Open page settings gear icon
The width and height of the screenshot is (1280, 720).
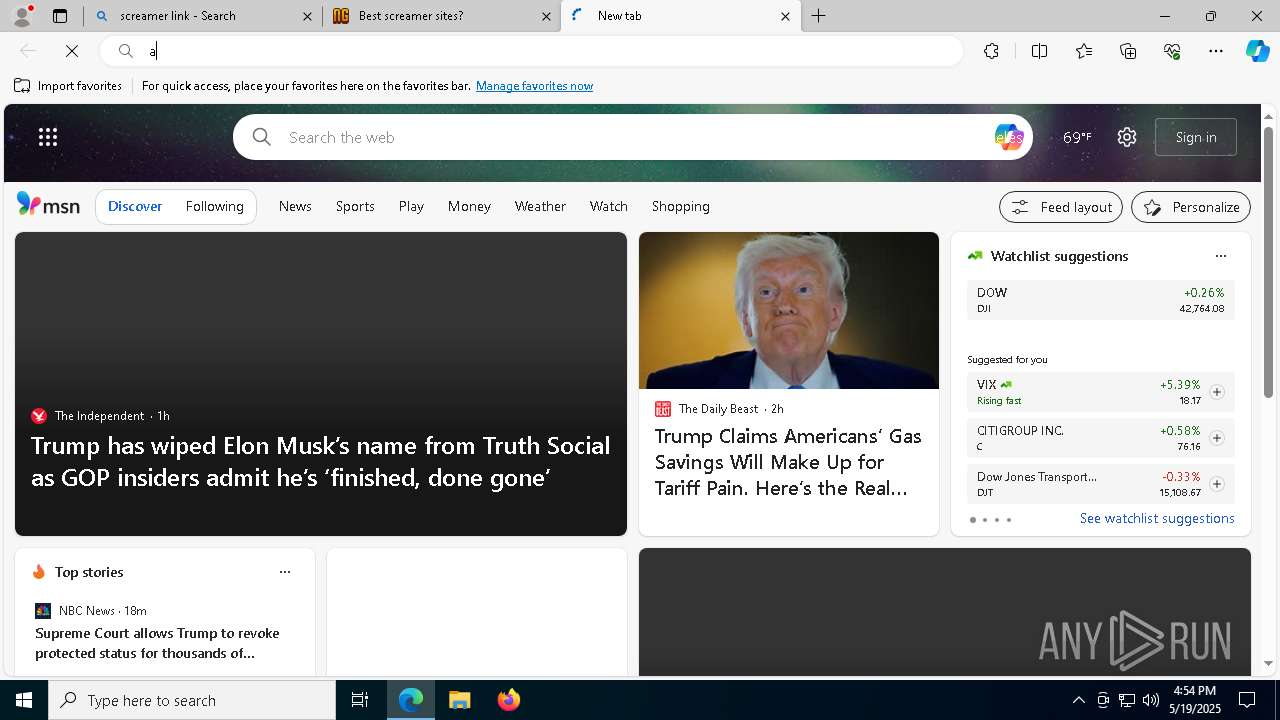[1127, 137]
